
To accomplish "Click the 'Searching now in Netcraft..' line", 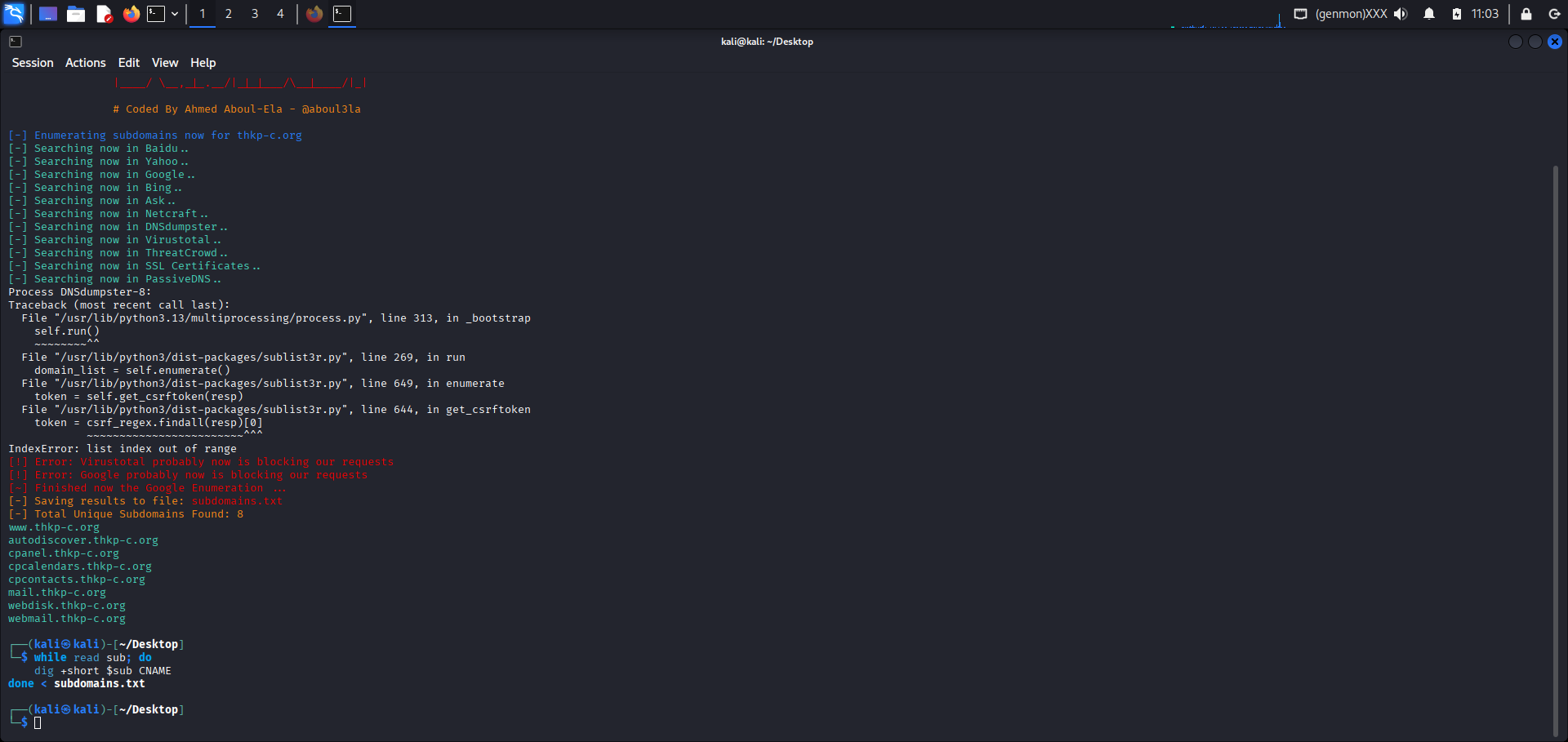I will tap(108, 214).
